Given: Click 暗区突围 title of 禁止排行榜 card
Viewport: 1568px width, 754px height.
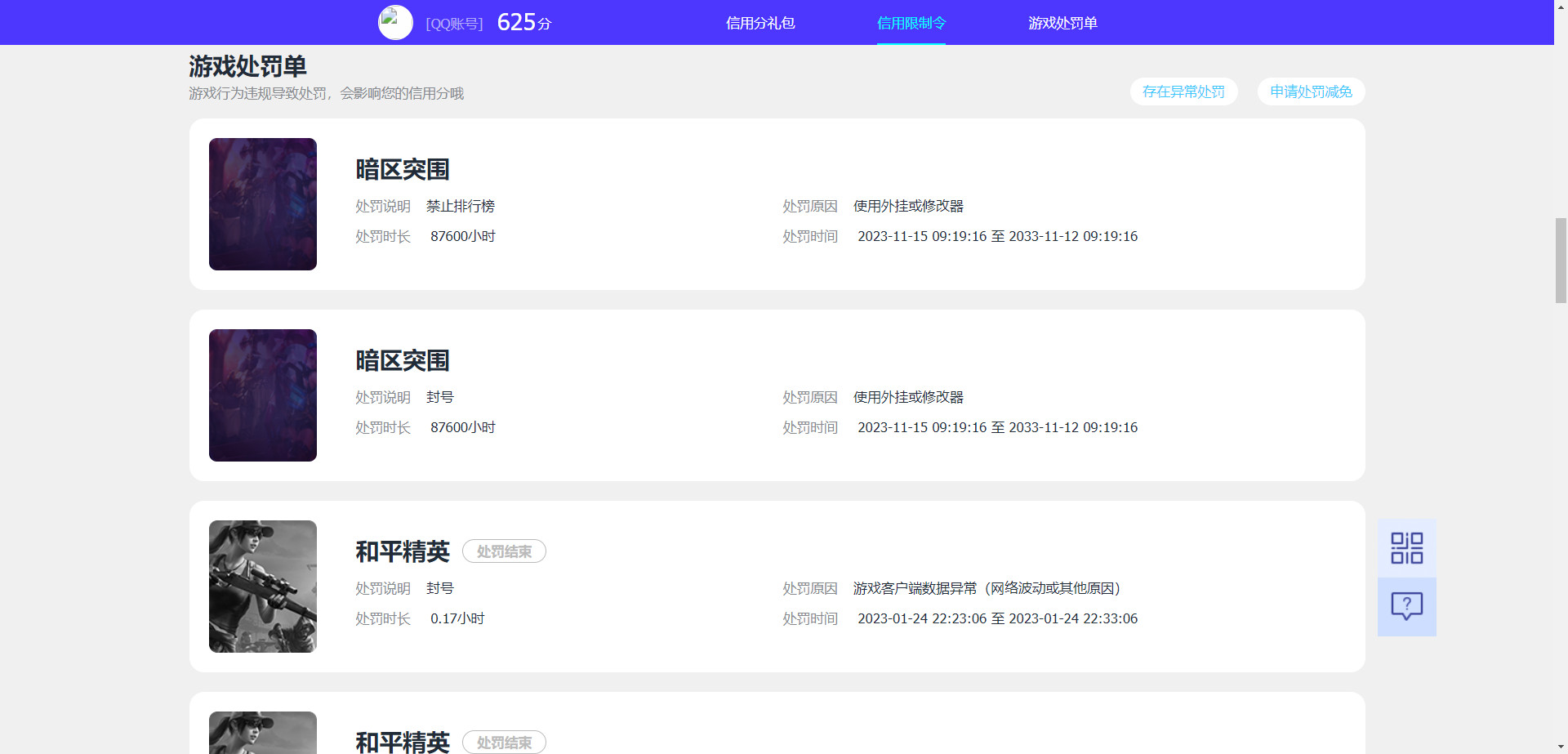Looking at the screenshot, I should [x=403, y=169].
